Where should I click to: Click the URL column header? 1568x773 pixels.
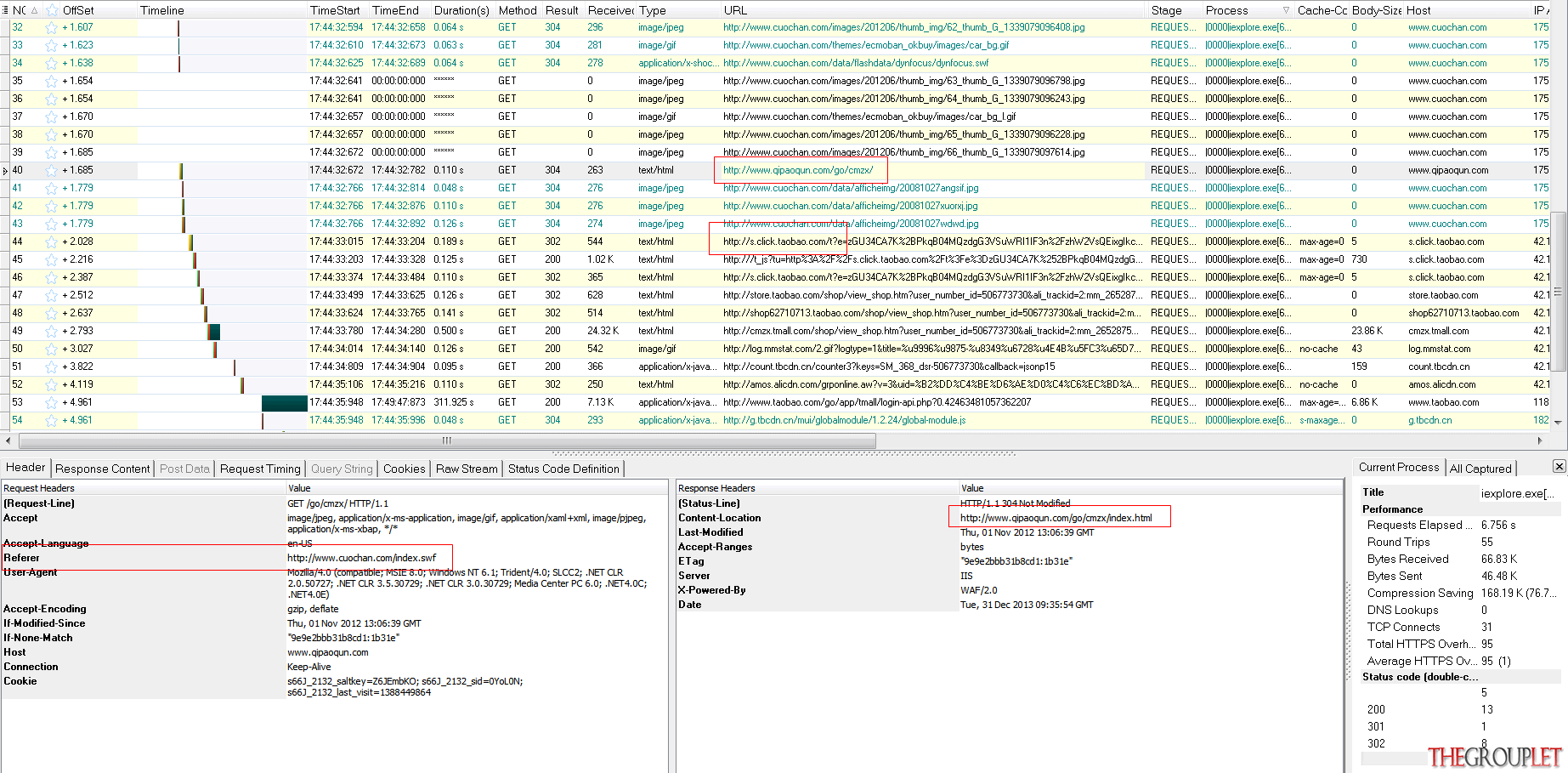(x=932, y=10)
